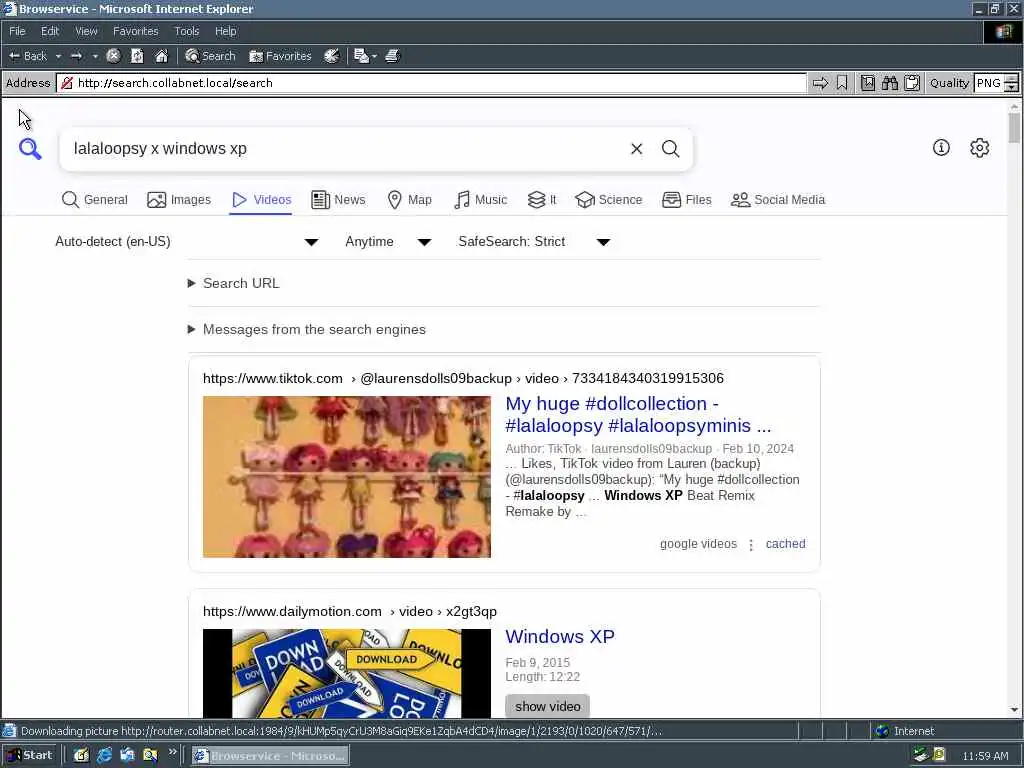Image resolution: width=1024 pixels, height=768 pixels.
Task: Switch to the General search tab
Action: coord(95,200)
